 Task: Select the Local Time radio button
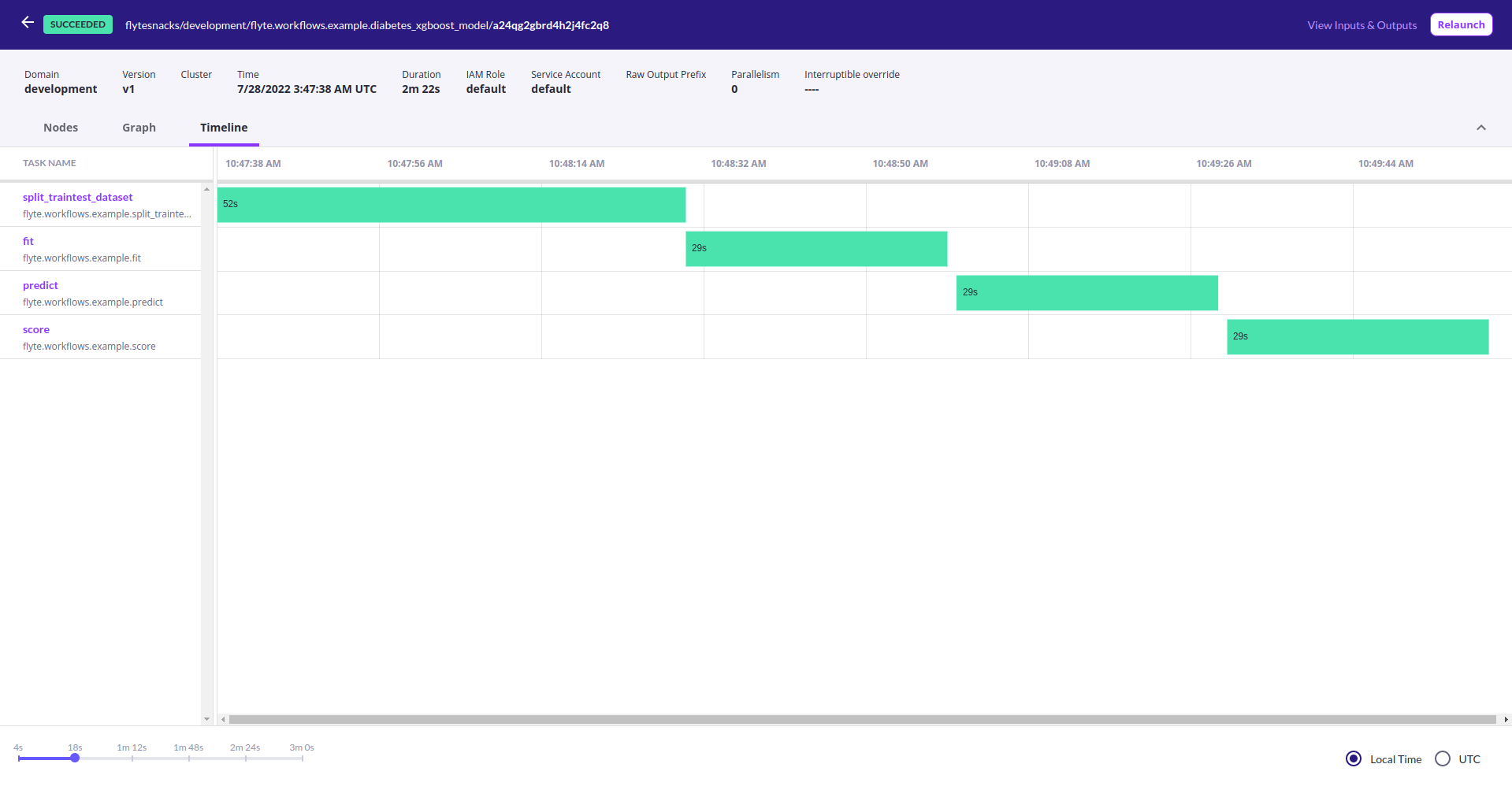(1353, 758)
